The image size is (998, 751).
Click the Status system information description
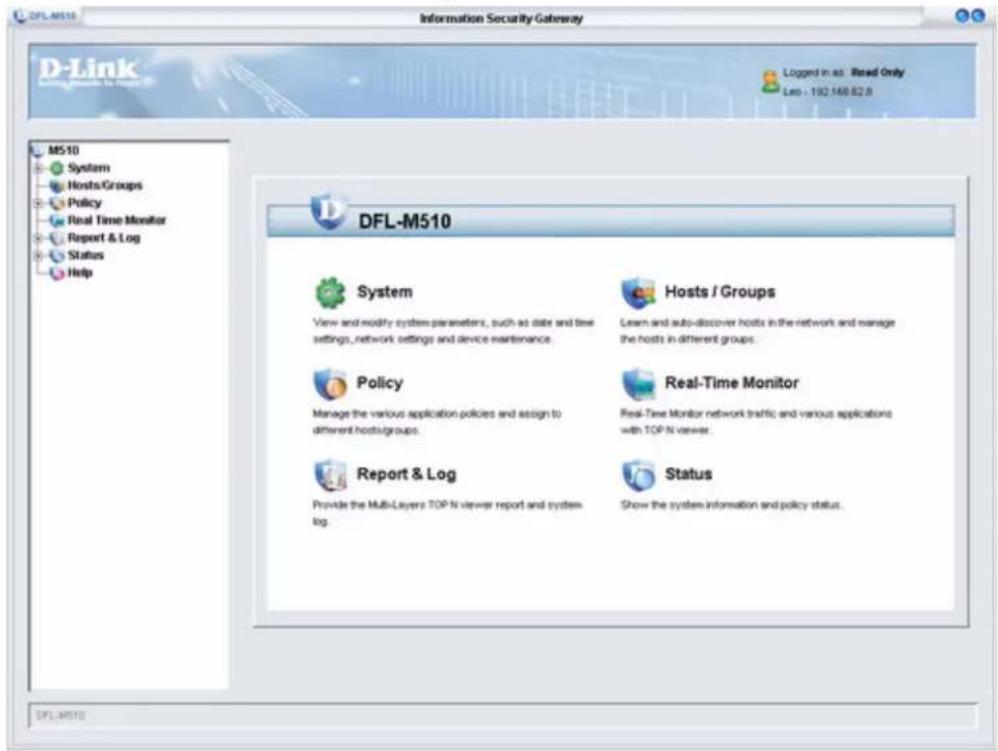tap(732, 505)
